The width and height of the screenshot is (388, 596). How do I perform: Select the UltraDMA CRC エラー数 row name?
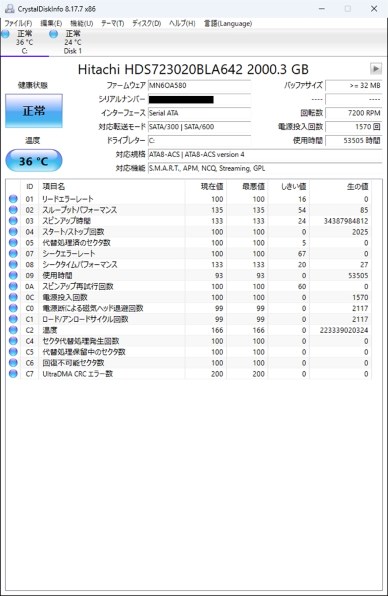point(78,374)
